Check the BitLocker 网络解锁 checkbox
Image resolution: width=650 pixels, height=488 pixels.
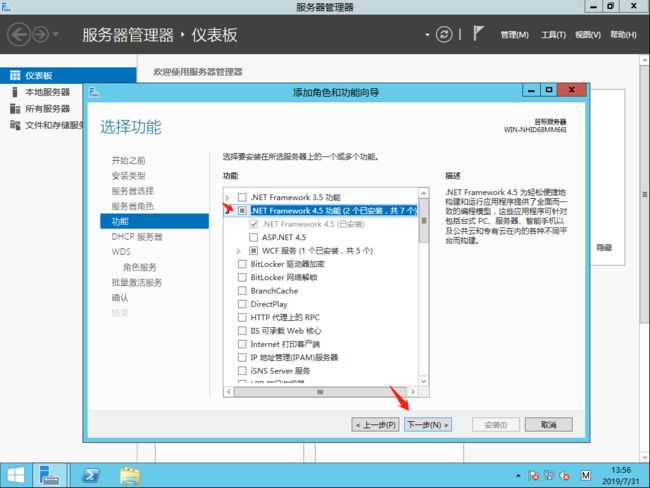click(242, 277)
